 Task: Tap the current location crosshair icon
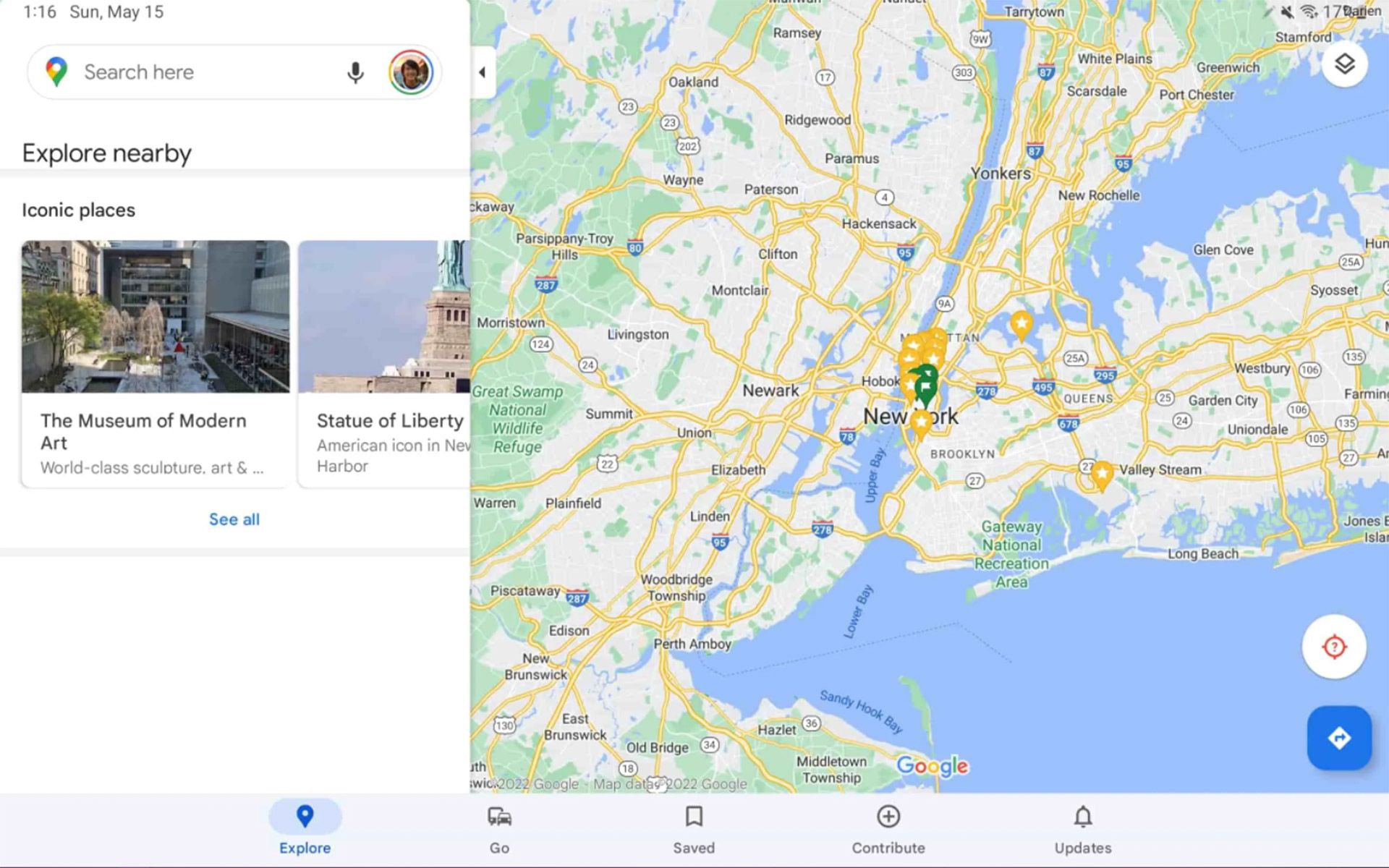click(1336, 646)
